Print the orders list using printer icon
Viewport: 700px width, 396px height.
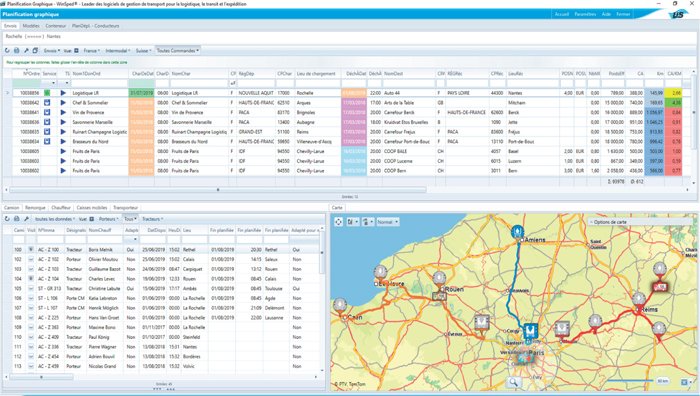tap(17, 51)
